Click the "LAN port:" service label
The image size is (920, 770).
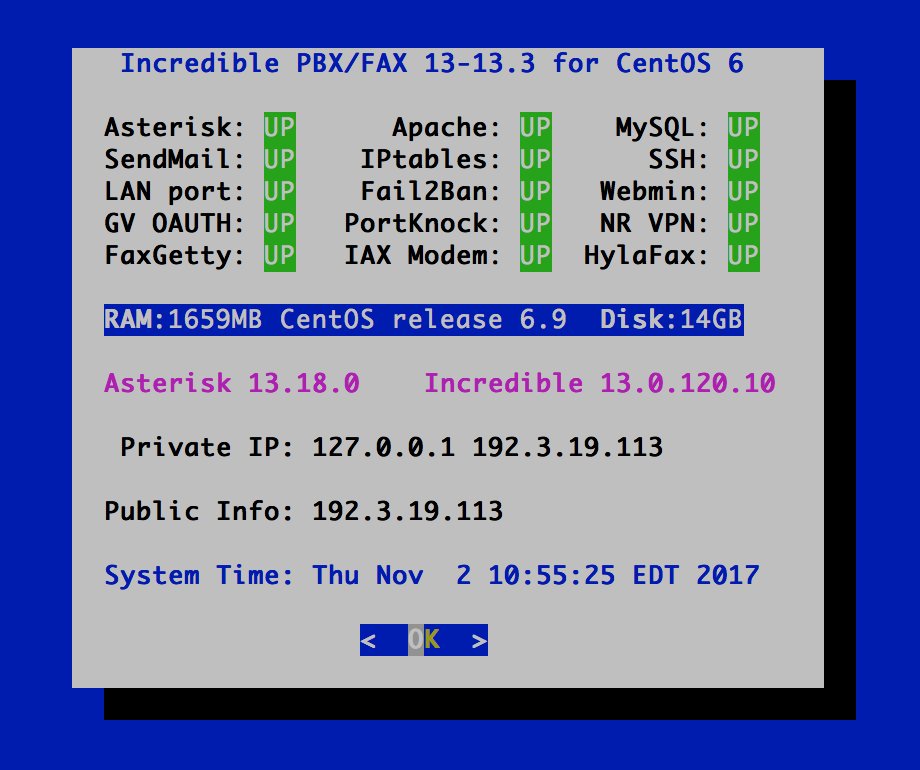click(x=175, y=191)
